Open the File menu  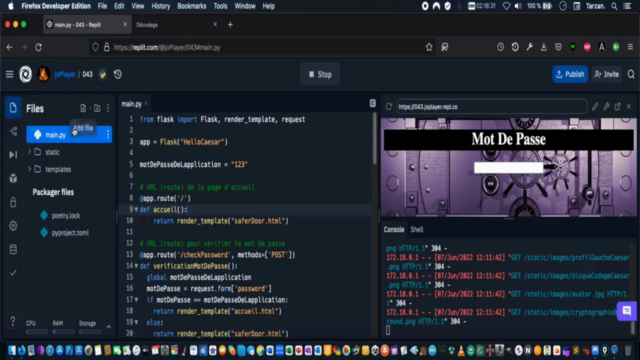coord(102,6)
